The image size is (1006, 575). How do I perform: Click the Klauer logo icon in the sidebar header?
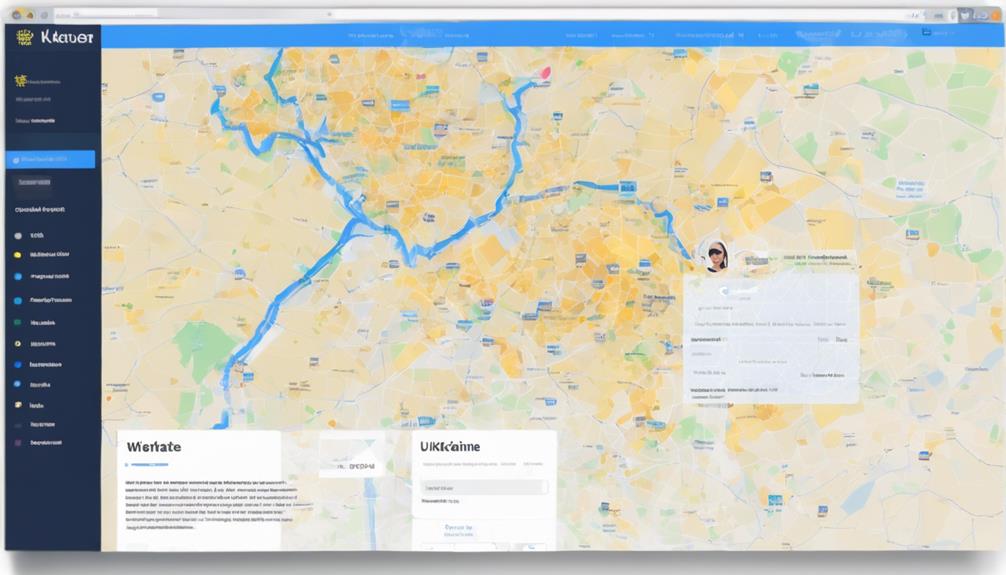(25, 36)
